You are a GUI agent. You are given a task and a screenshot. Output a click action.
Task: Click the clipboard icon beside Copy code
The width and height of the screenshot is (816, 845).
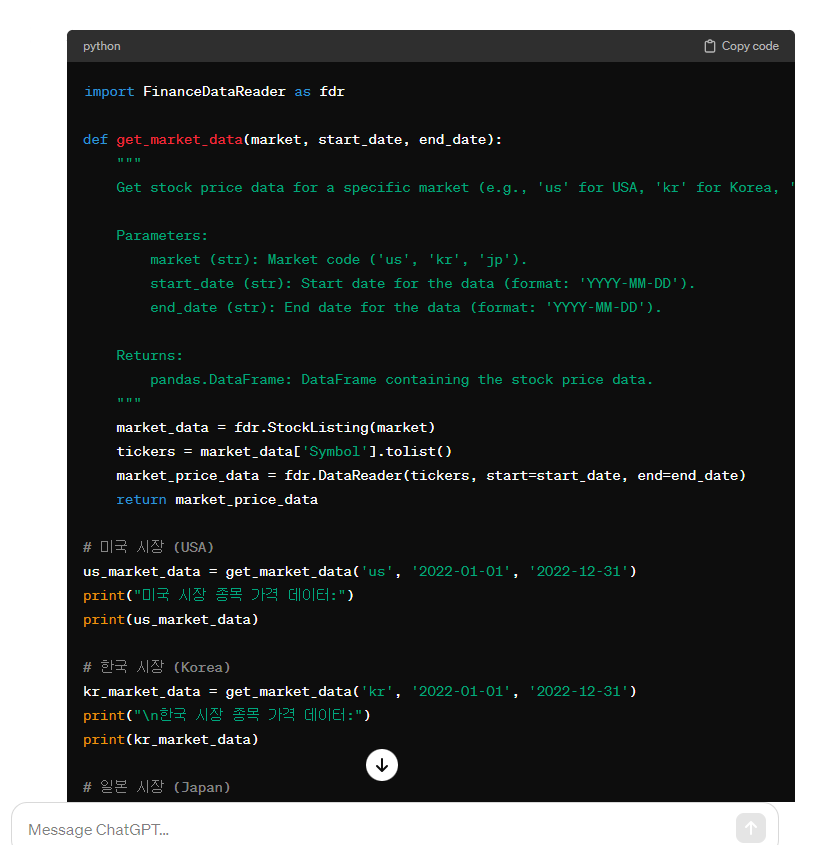coord(710,46)
